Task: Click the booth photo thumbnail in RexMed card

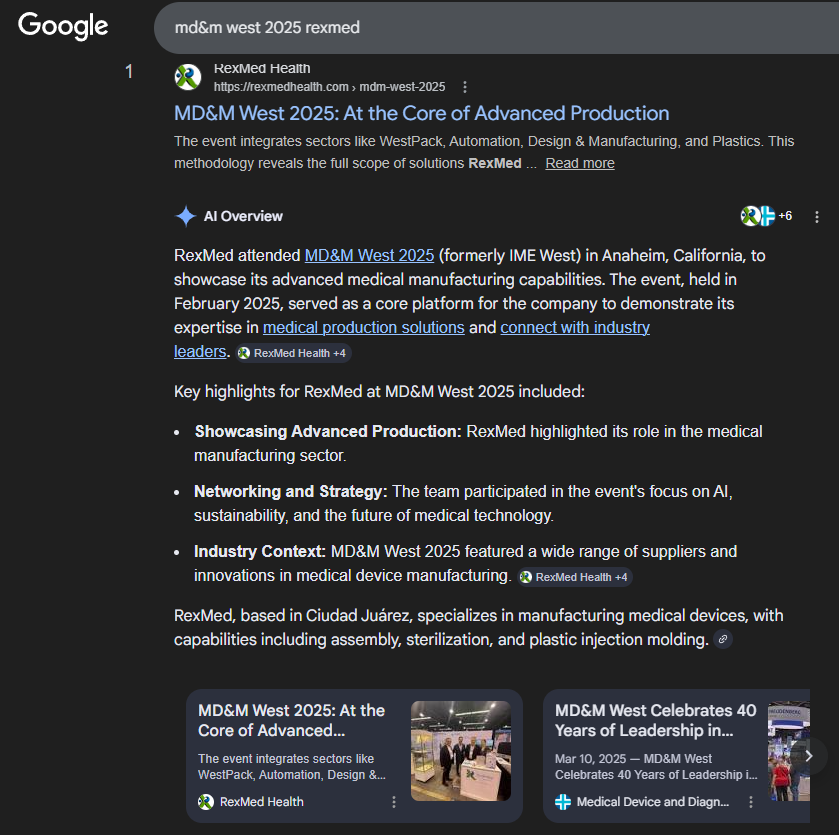Action: (461, 750)
